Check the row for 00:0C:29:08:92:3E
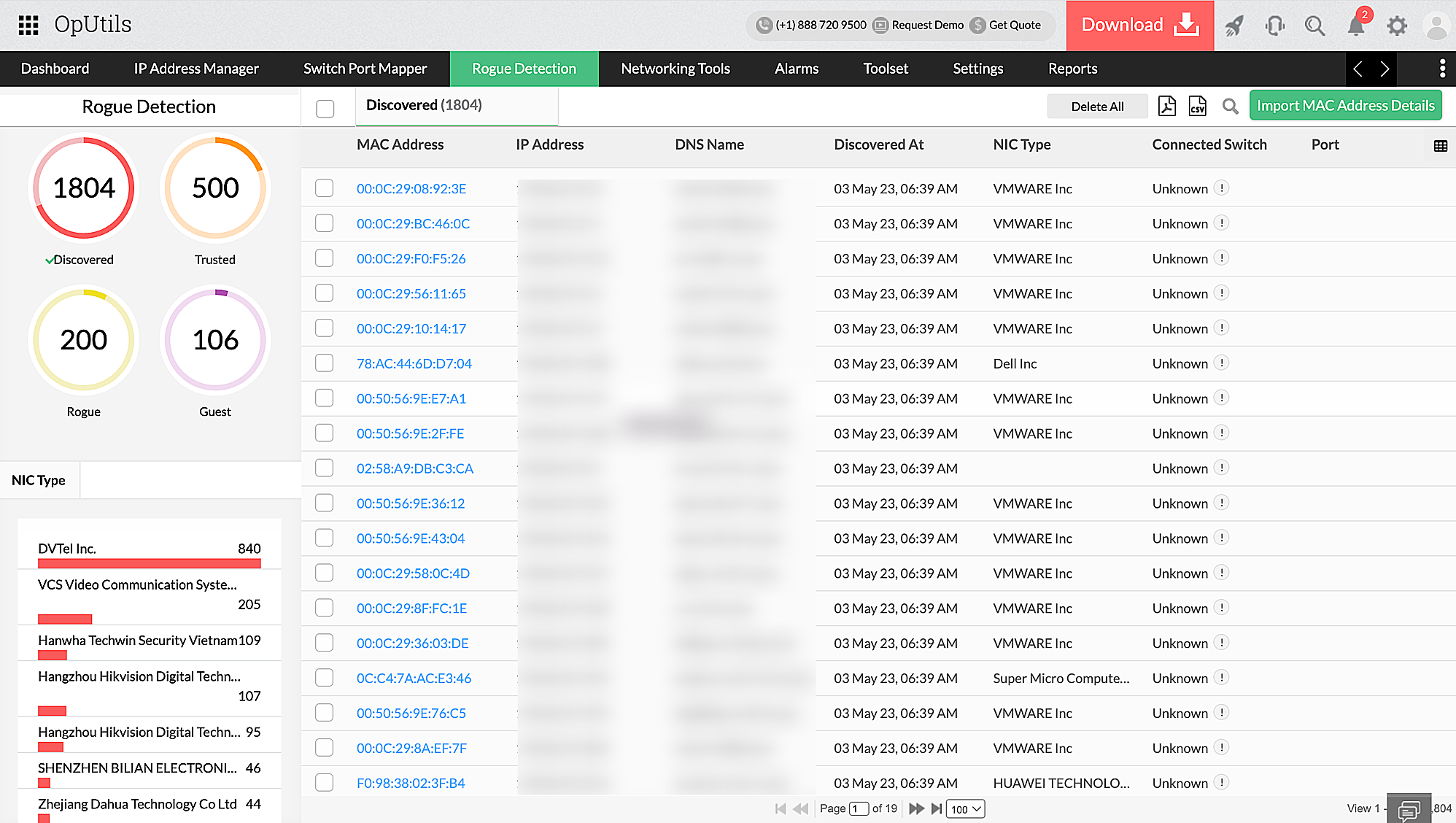This screenshot has height=823, width=1456. (325, 188)
